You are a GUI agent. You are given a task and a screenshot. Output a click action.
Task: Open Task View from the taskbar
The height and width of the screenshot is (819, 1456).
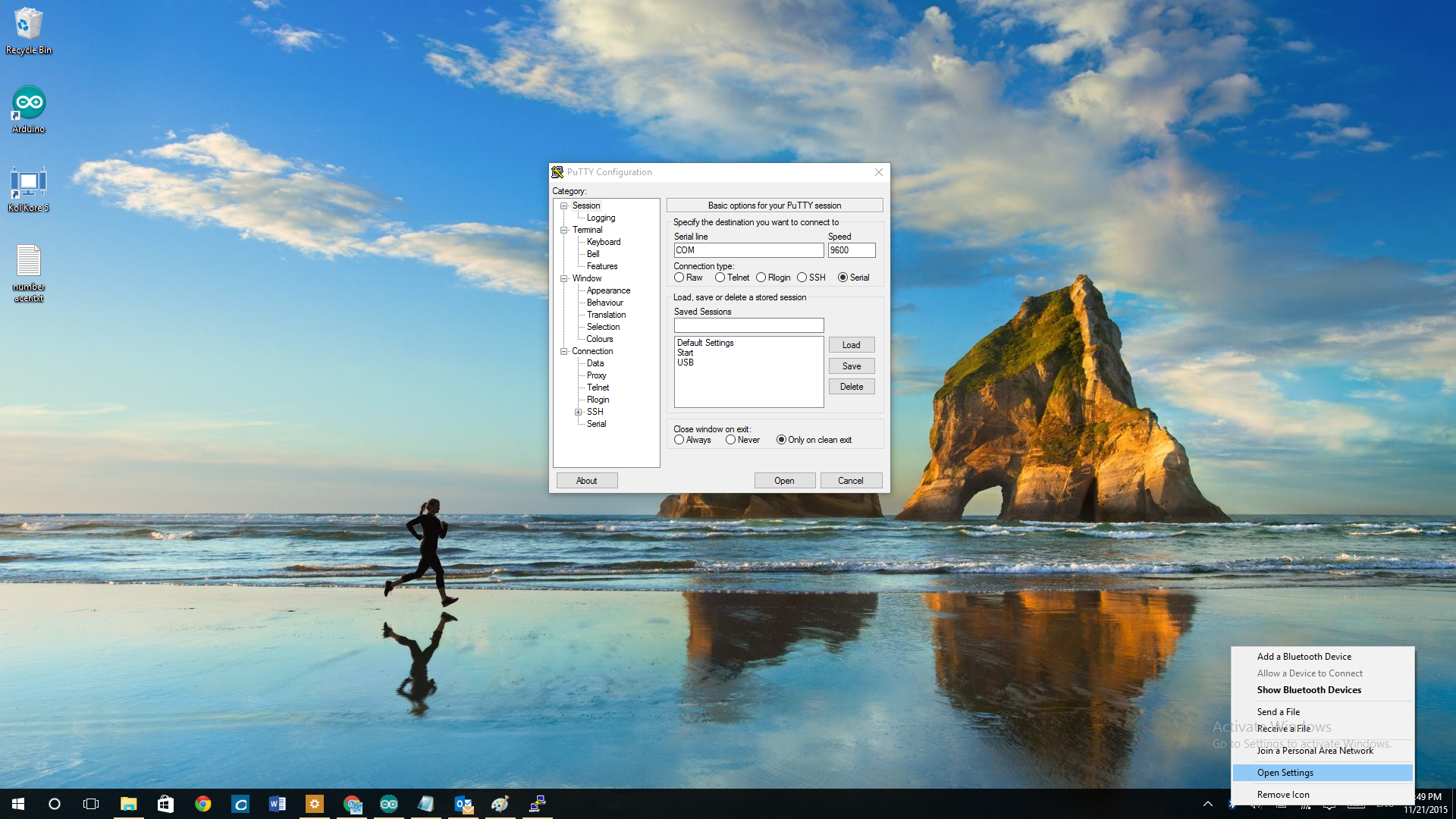pyautogui.click(x=91, y=804)
